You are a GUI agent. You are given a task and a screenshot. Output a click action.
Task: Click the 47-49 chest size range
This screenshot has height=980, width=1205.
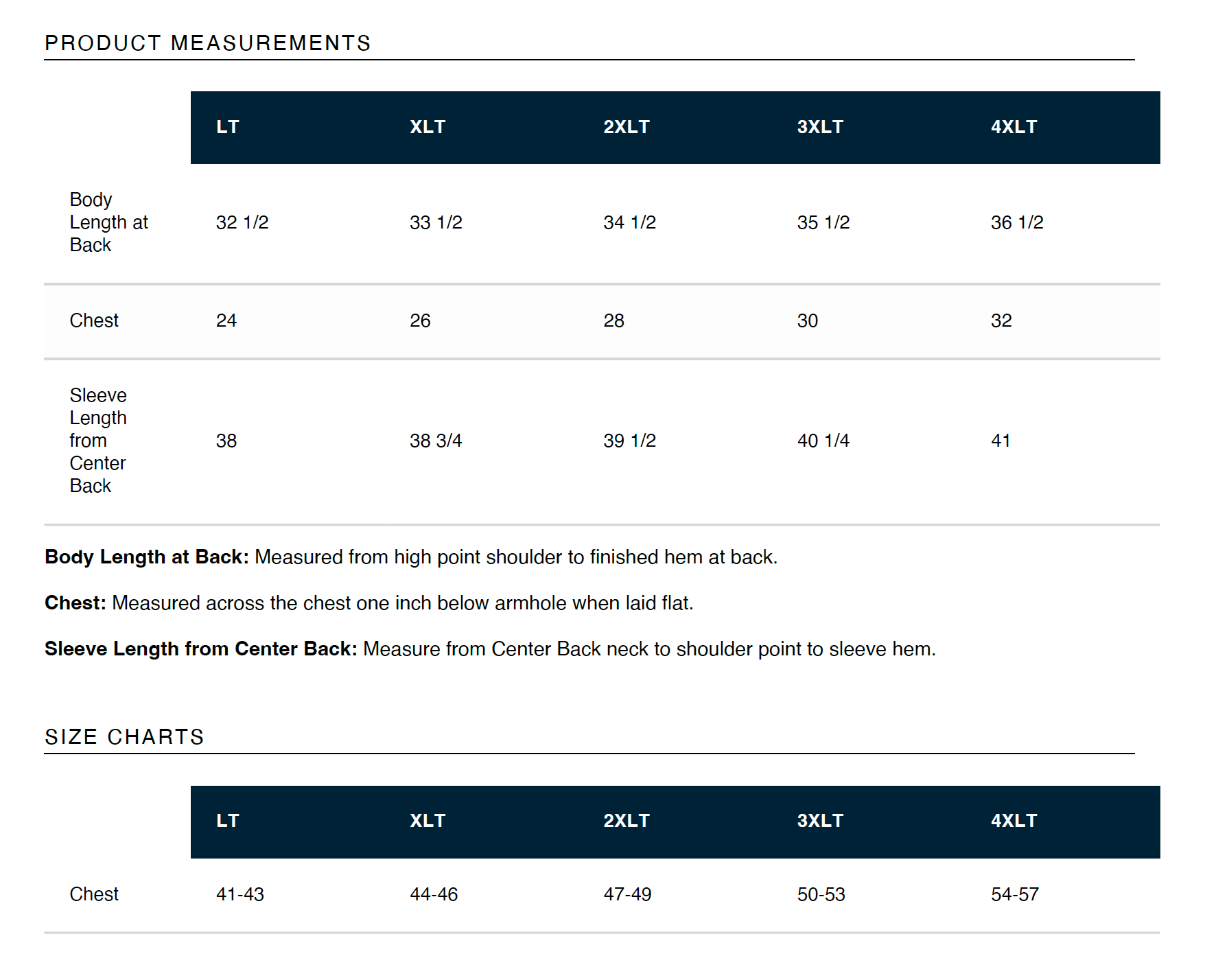point(627,894)
